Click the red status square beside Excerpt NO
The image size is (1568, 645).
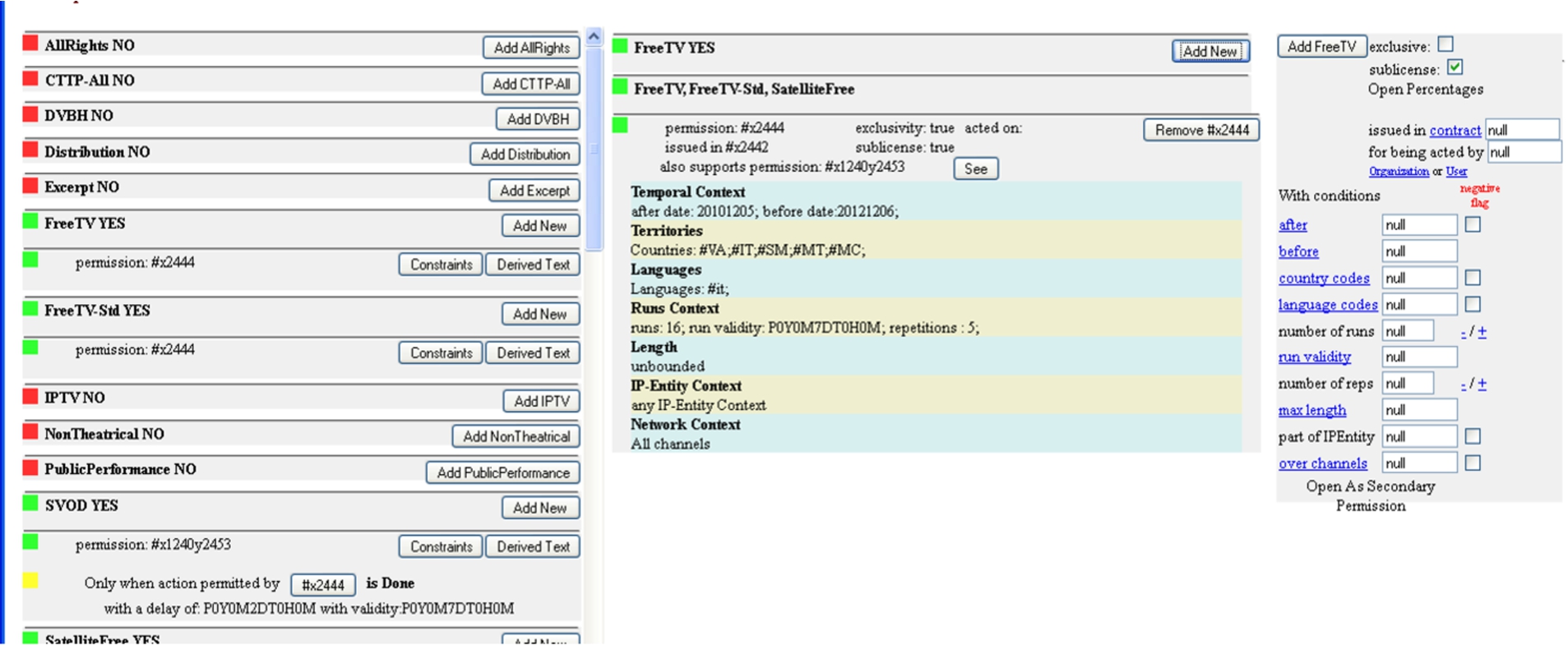tap(30, 185)
